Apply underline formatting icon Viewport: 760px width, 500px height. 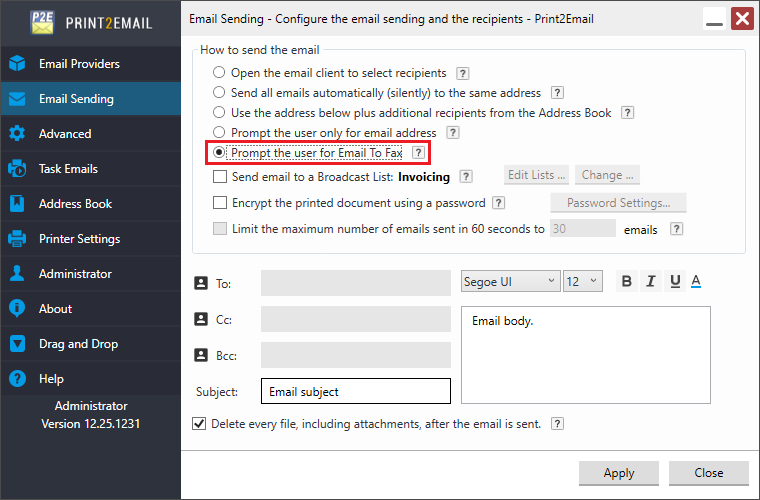(675, 281)
